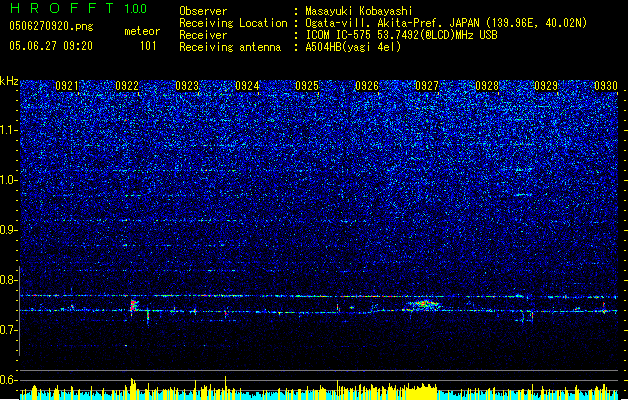This screenshot has width=629, height=400.
Task: Click the 'Observer' field label
Action: 203,11
